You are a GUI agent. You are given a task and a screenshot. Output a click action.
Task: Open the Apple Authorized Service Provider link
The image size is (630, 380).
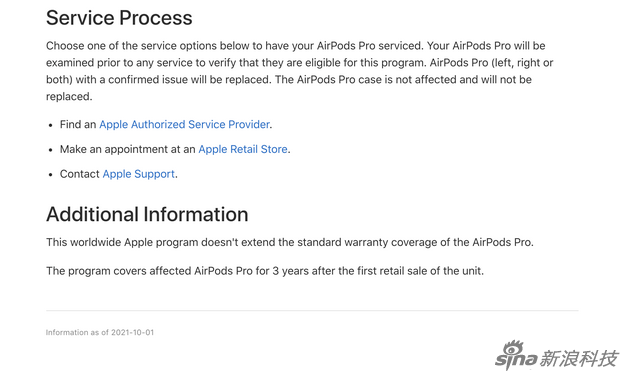point(184,125)
